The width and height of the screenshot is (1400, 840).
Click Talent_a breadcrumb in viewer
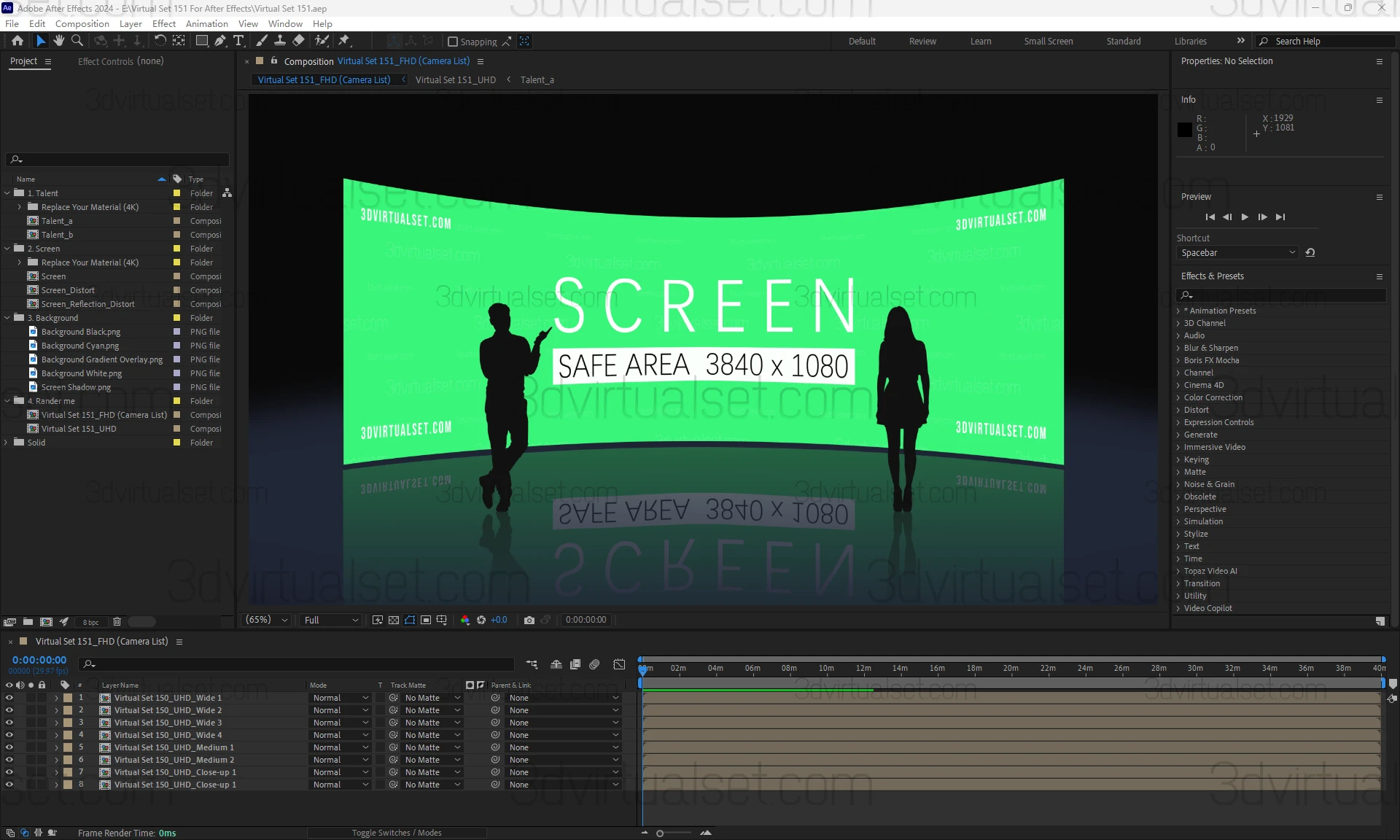(x=537, y=80)
